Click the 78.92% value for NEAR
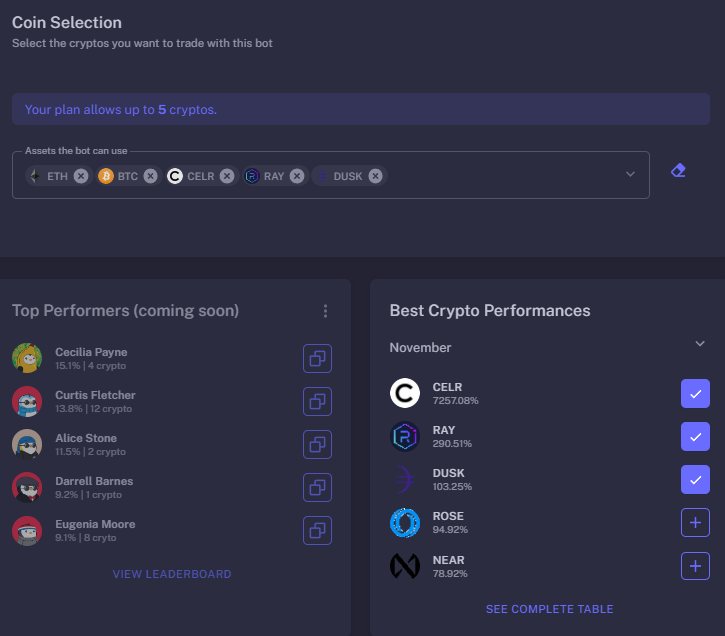 coord(450,574)
